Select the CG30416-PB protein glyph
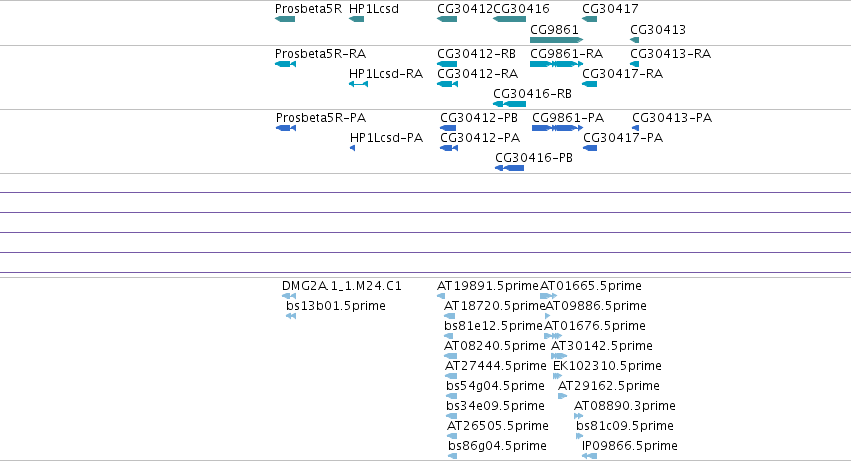 tap(510, 168)
